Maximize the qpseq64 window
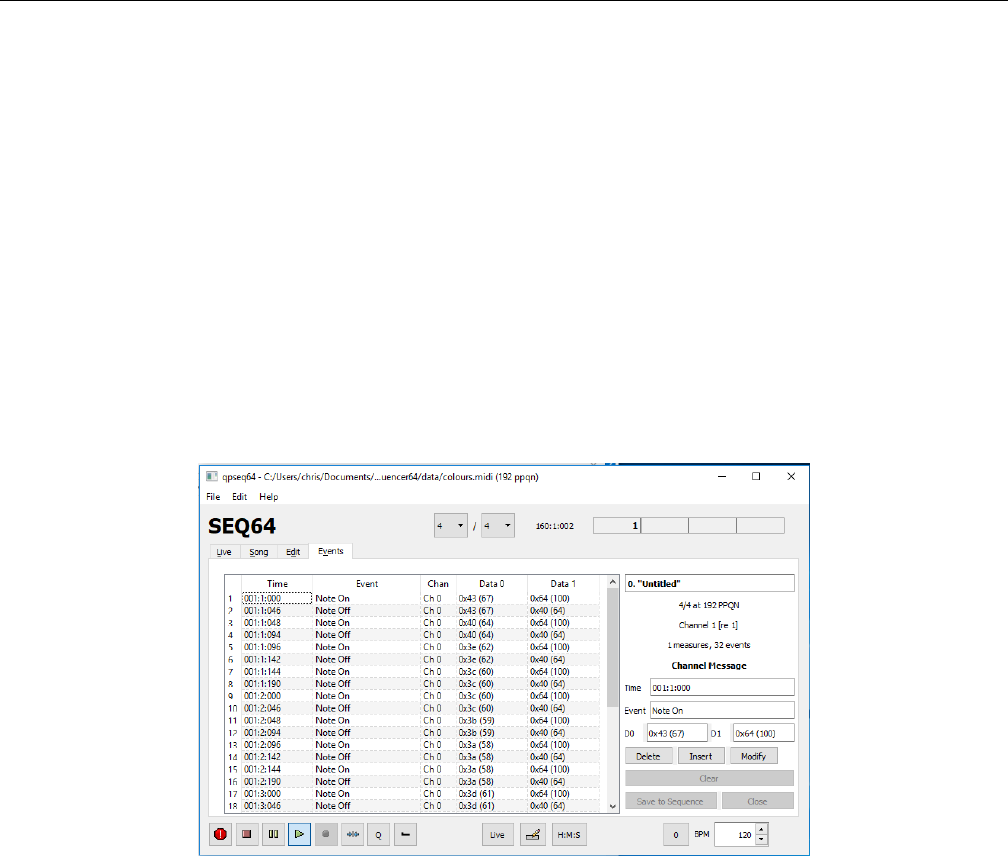Screen dimensions: 1008x856 click(756, 476)
